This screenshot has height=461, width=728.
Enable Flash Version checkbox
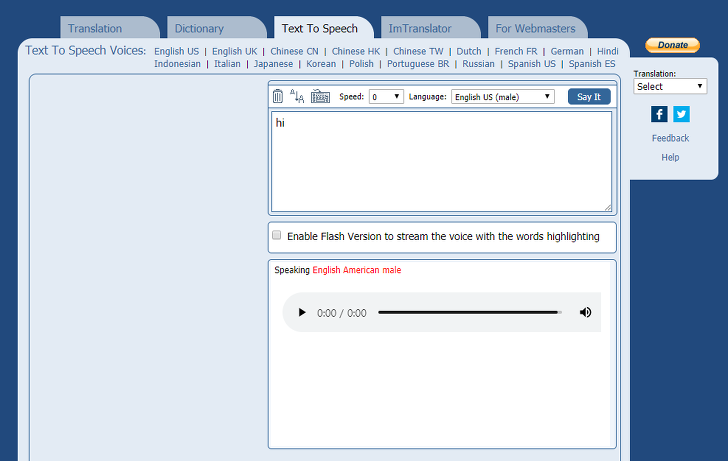click(x=277, y=235)
